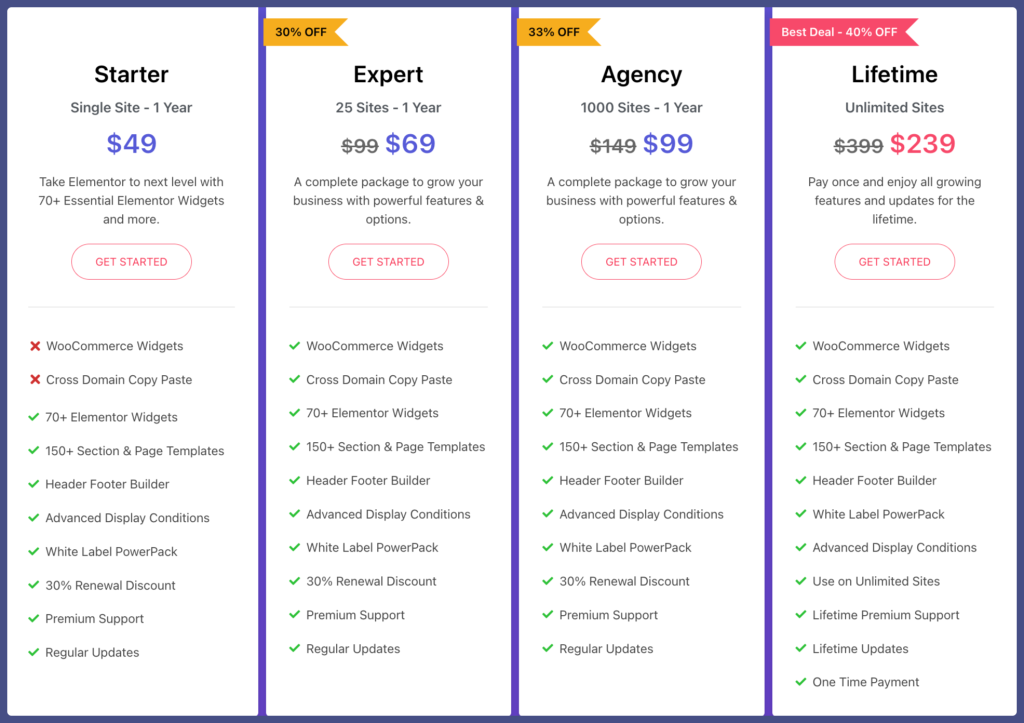1024x723 pixels.
Task: Click the Starter plan GET STARTED button
Action: (x=131, y=262)
